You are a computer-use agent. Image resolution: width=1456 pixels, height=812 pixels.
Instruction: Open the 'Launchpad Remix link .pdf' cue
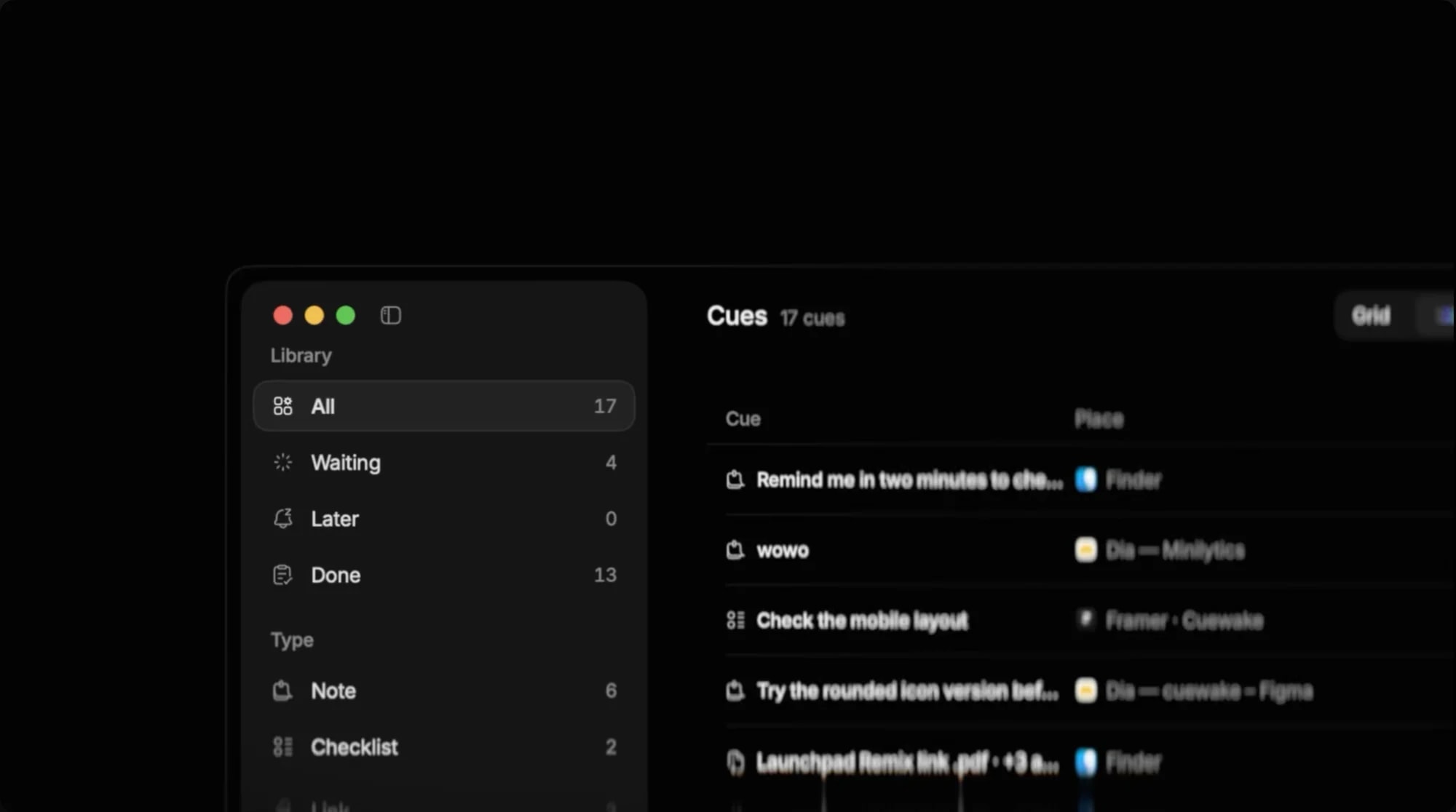[x=907, y=762]
